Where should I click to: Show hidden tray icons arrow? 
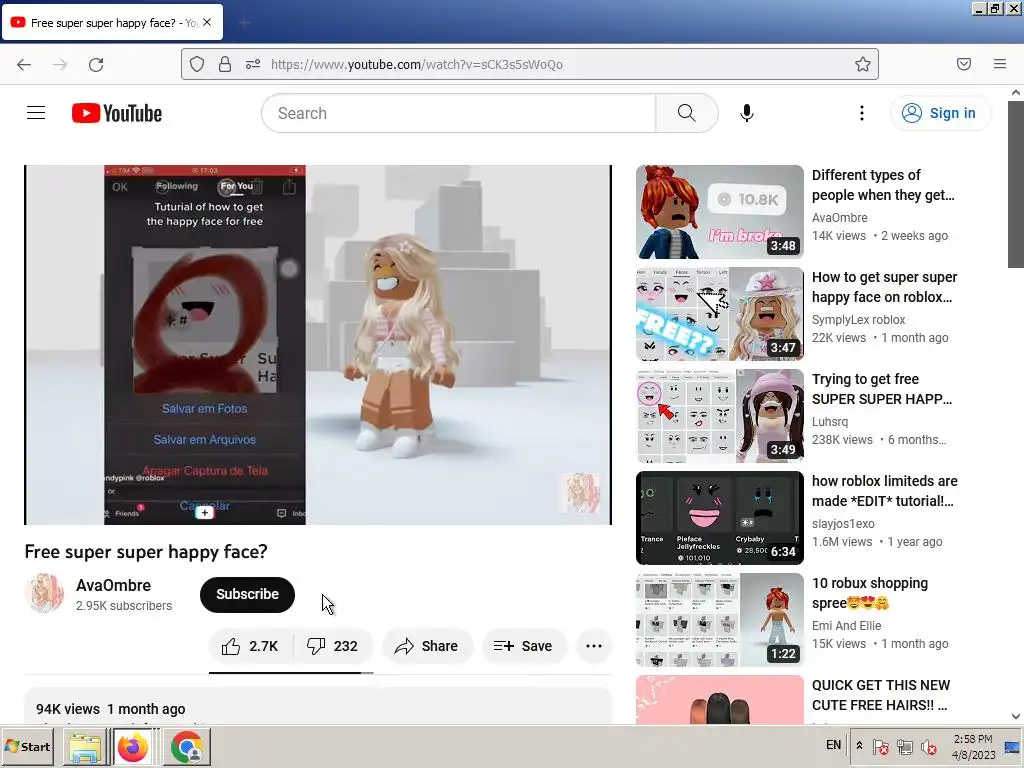click(x=859, y=745)
